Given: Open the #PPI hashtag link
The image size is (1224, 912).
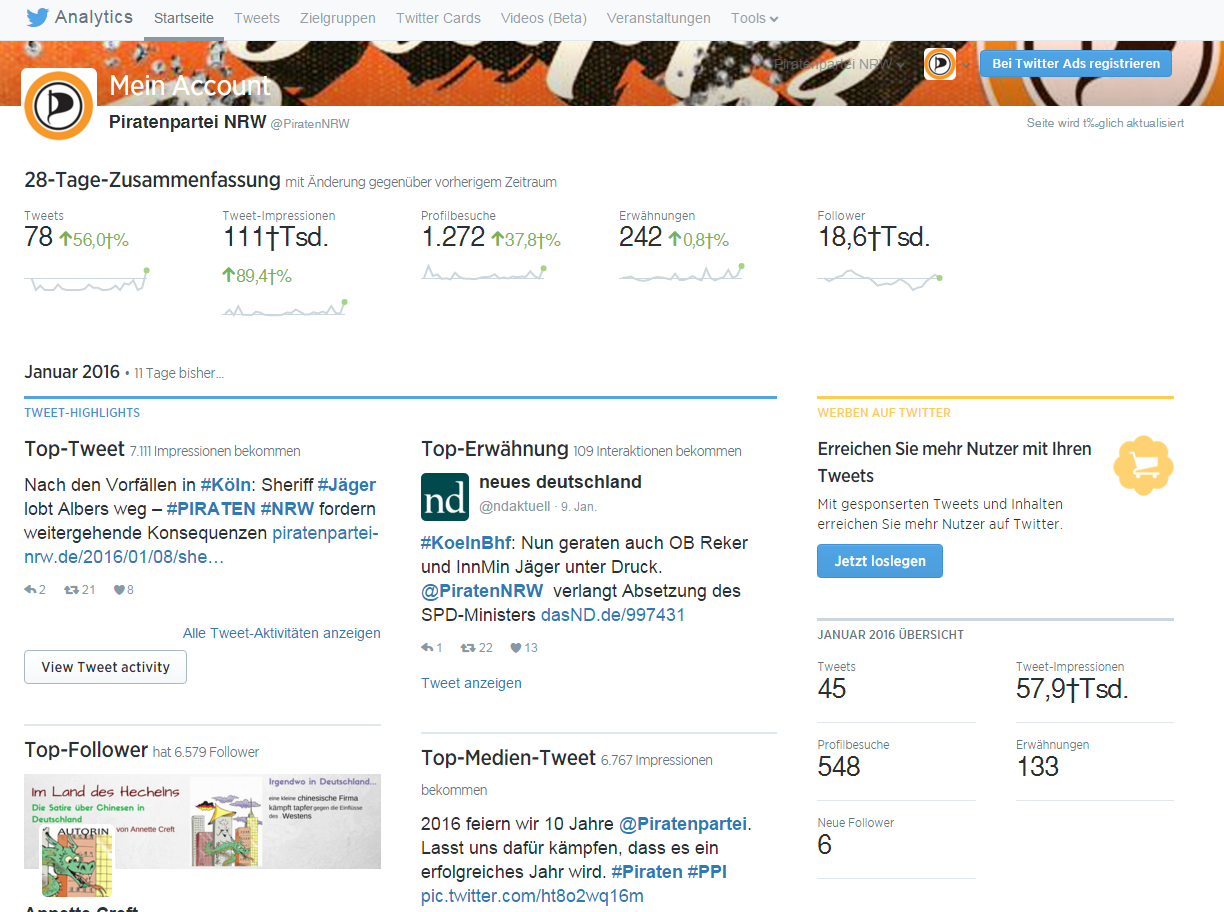Looking at the screenshot, I should [x=707, y=872].
